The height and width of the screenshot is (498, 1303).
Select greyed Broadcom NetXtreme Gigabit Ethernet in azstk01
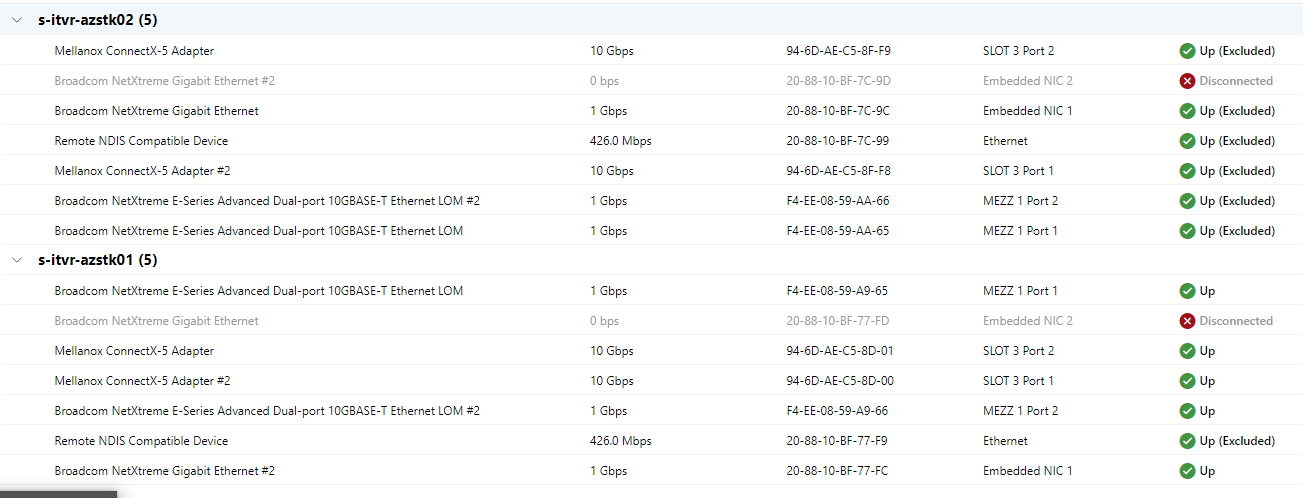157,321
